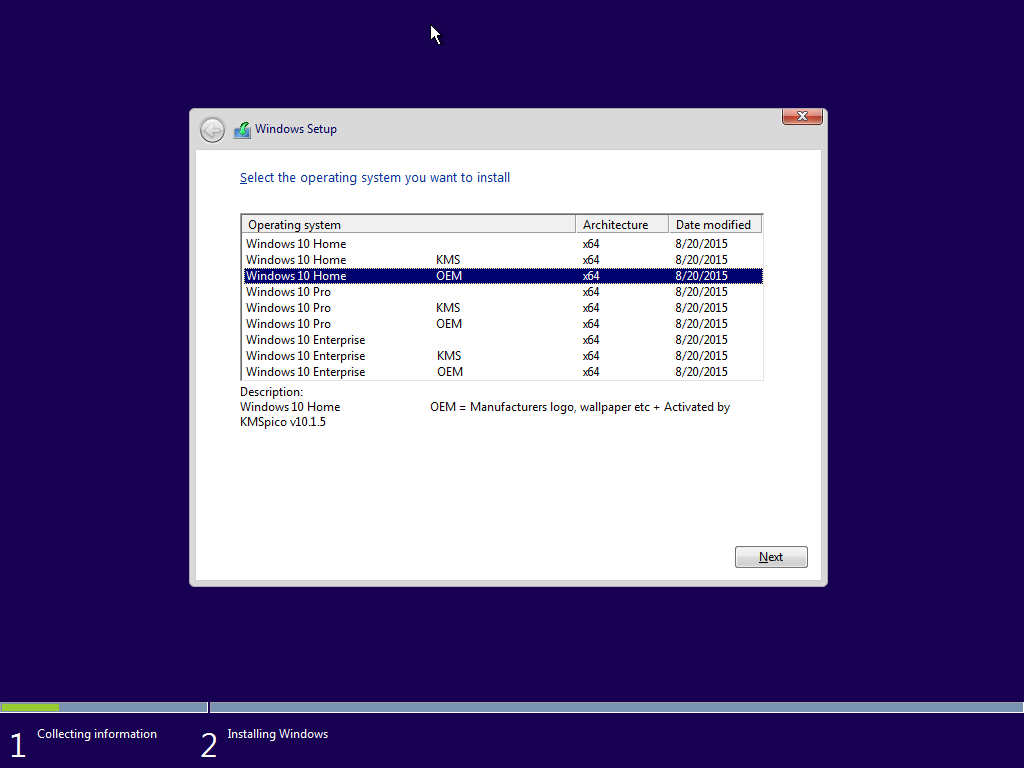
Task: Click the green setup progress bar
Action: pyautogui.click(x=30, y=707)
